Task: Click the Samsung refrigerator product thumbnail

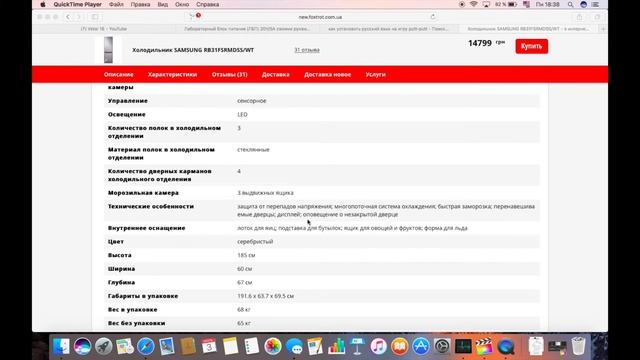Action: point(108,50)
